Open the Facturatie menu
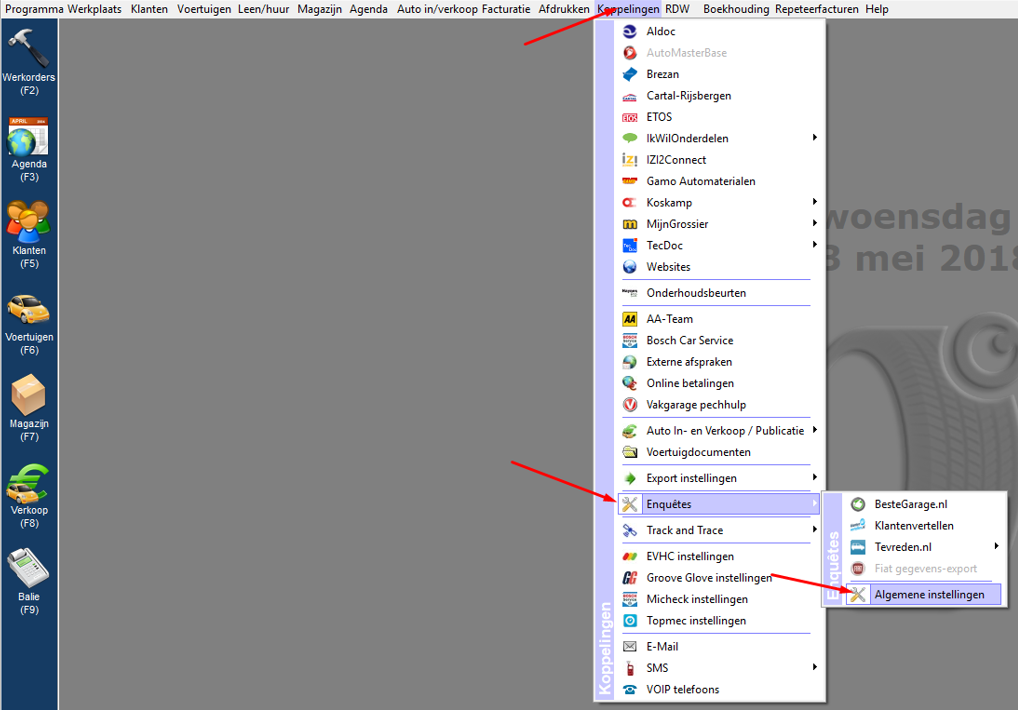1018x710 pixels. 506,9
